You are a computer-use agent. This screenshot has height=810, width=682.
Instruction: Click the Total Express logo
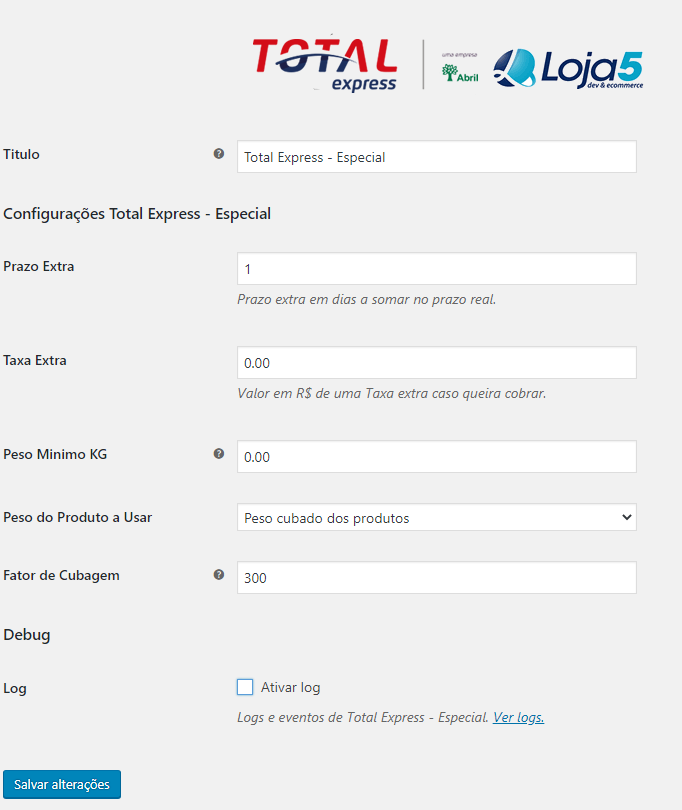(x=325, y=65)
